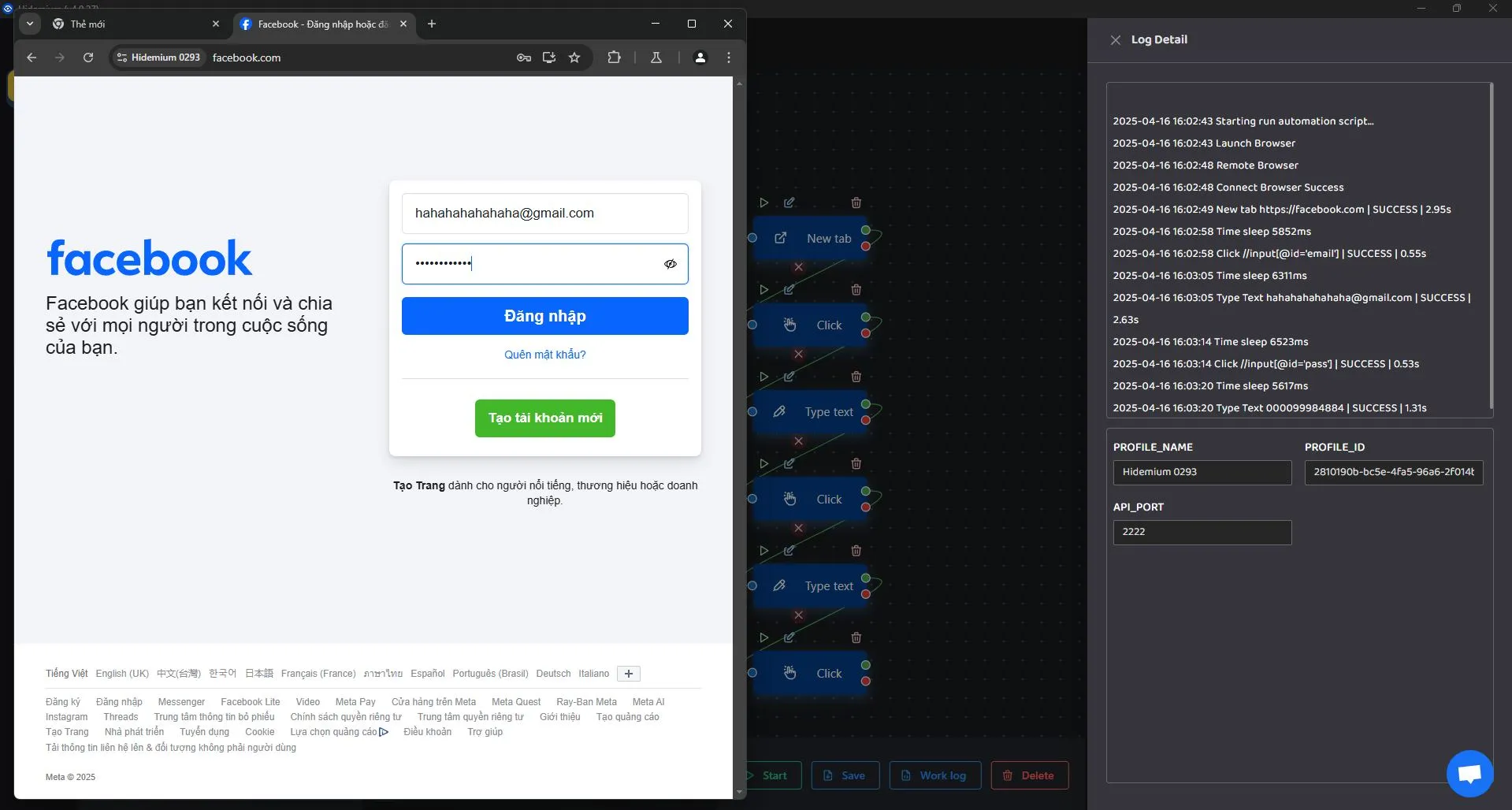This screenshot has width=1512, height=810.
Task: Open the tab search chevron dropdown
Action: point(30,24)
